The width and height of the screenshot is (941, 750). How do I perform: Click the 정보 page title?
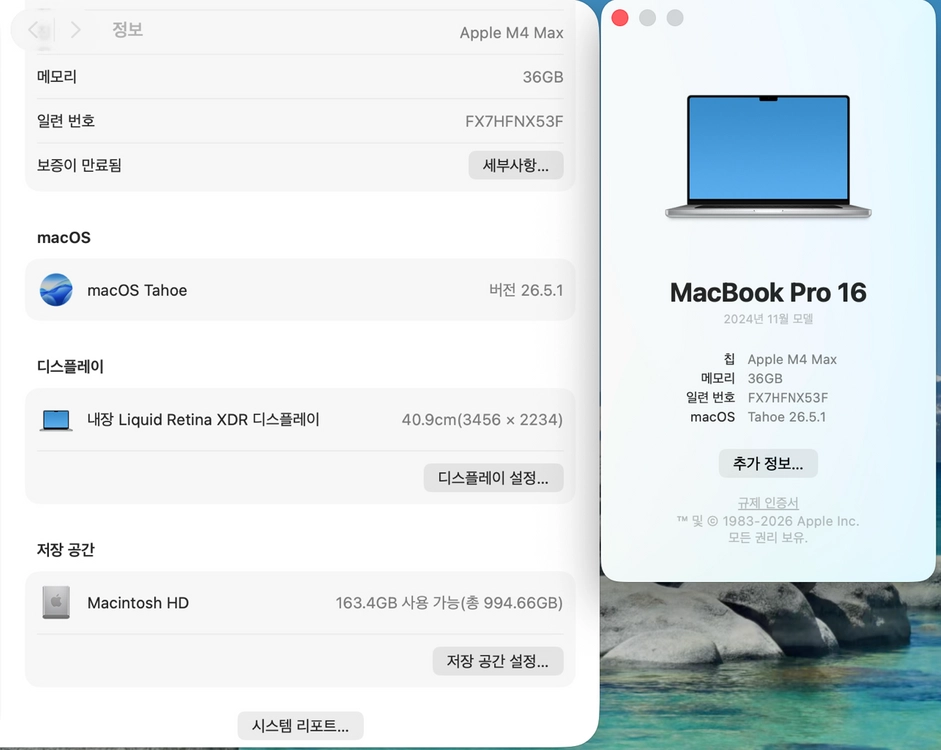point(128,29)
